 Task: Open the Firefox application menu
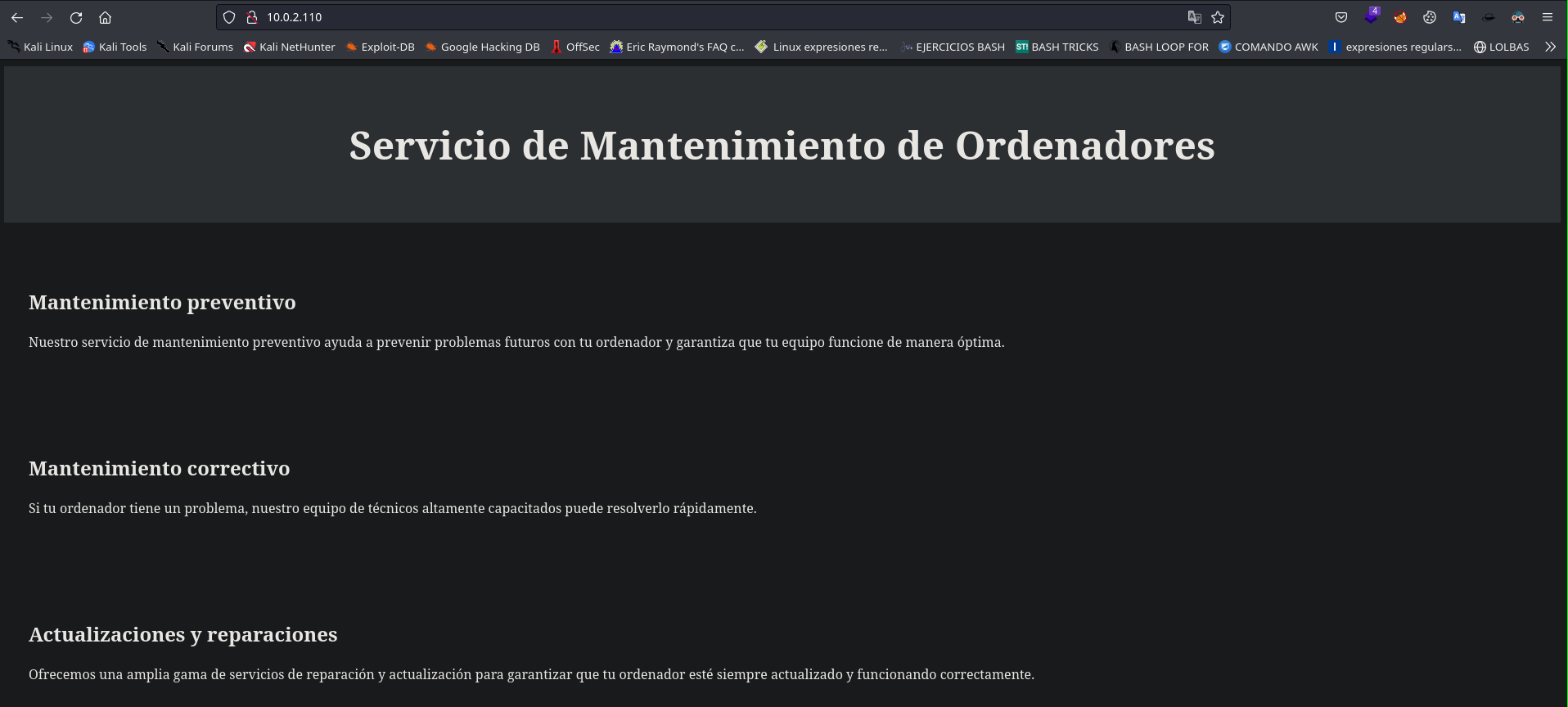click(x=1548, y=17)
